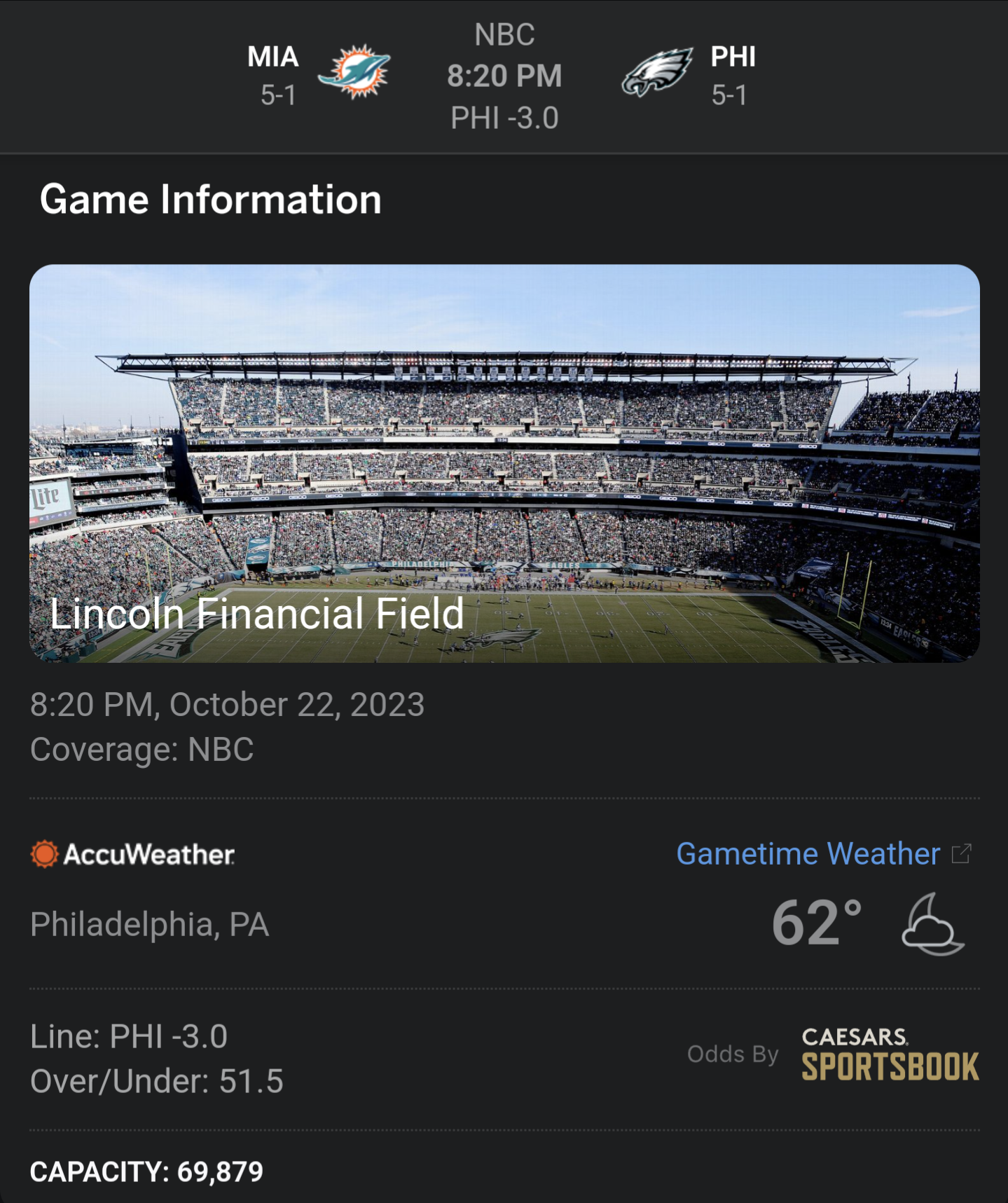Click the external link icon beside Gametime Weather

[962, 853]
